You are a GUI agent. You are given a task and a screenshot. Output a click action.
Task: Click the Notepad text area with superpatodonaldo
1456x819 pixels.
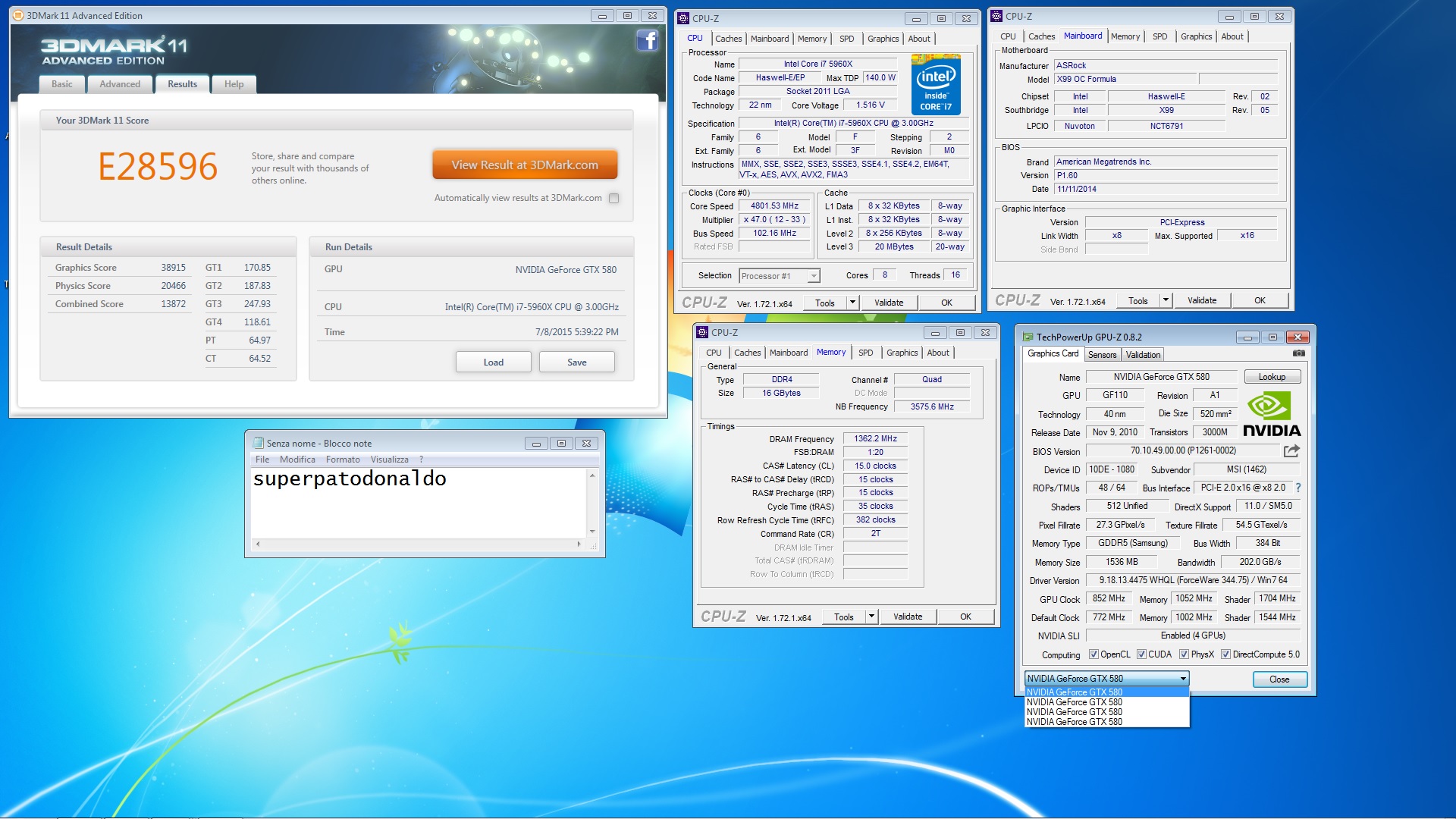point(419,502)
